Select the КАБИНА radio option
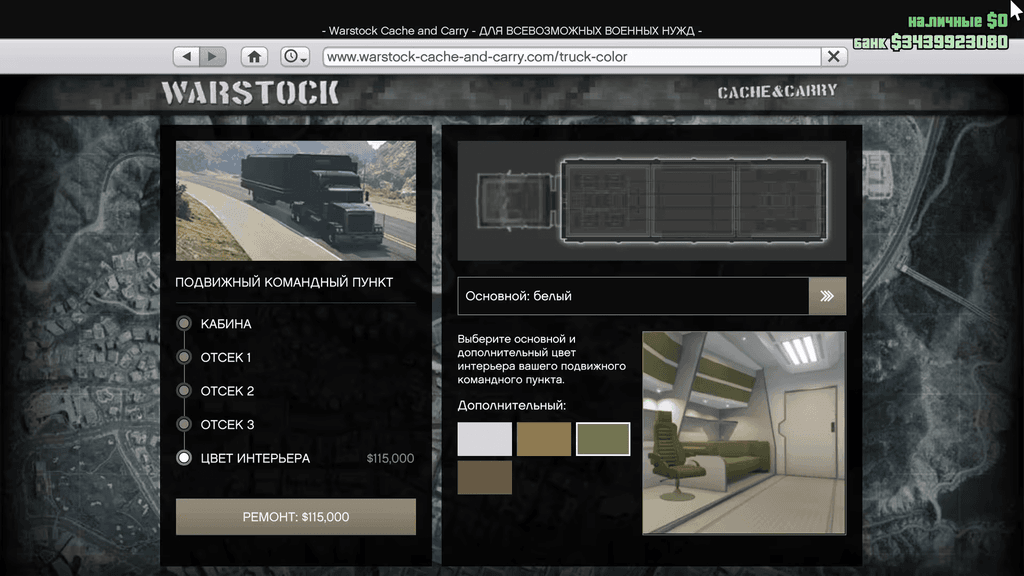 pyautogui.click(x=184, y=323)
